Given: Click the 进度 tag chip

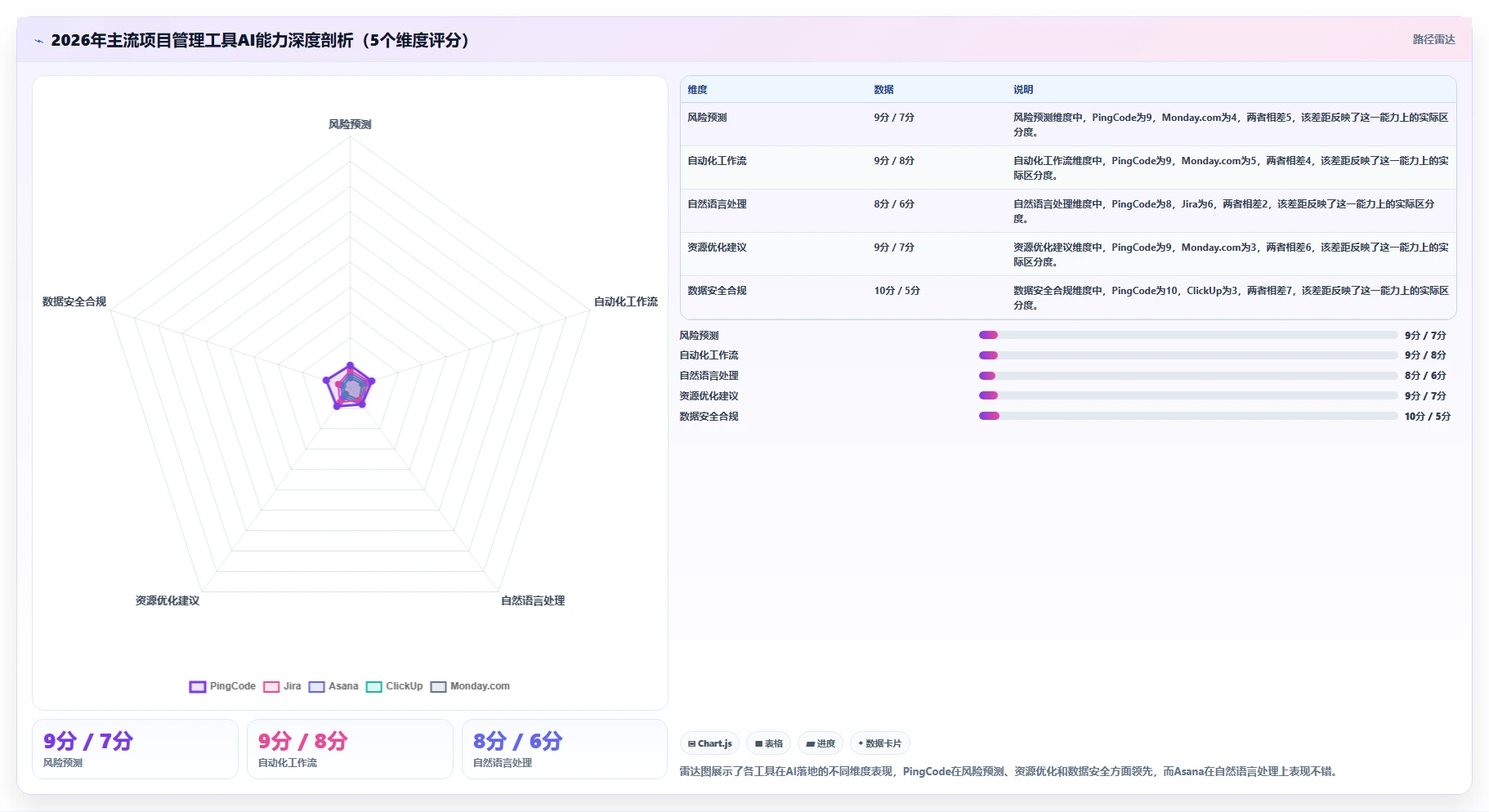Looking at the screenshot, I should point(820,743).
